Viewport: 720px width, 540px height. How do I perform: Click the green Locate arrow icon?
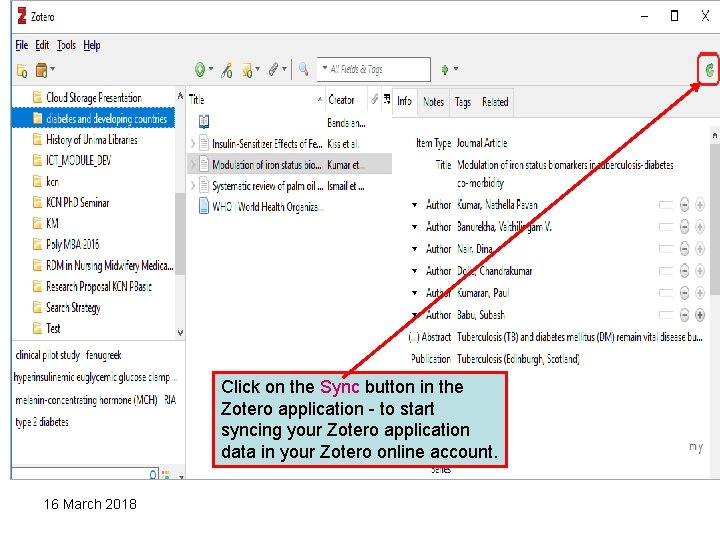point(444,69)
